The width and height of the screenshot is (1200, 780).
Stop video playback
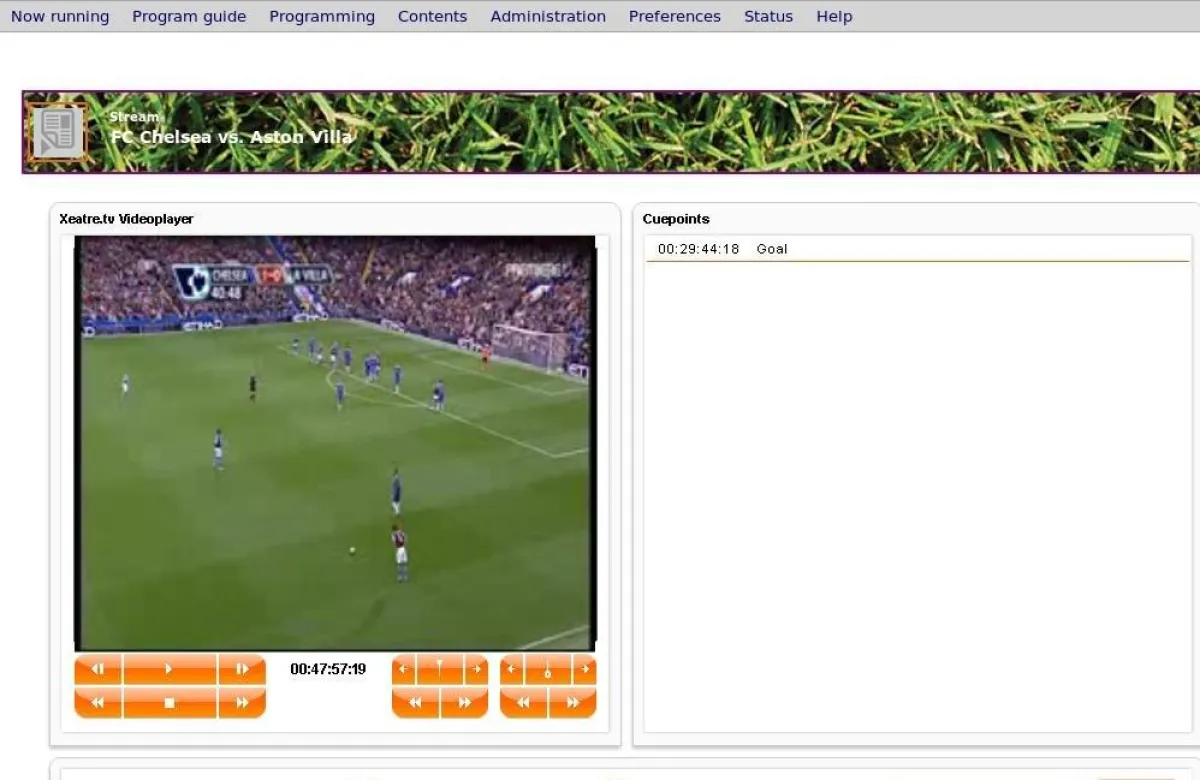(x=169, y=702)
